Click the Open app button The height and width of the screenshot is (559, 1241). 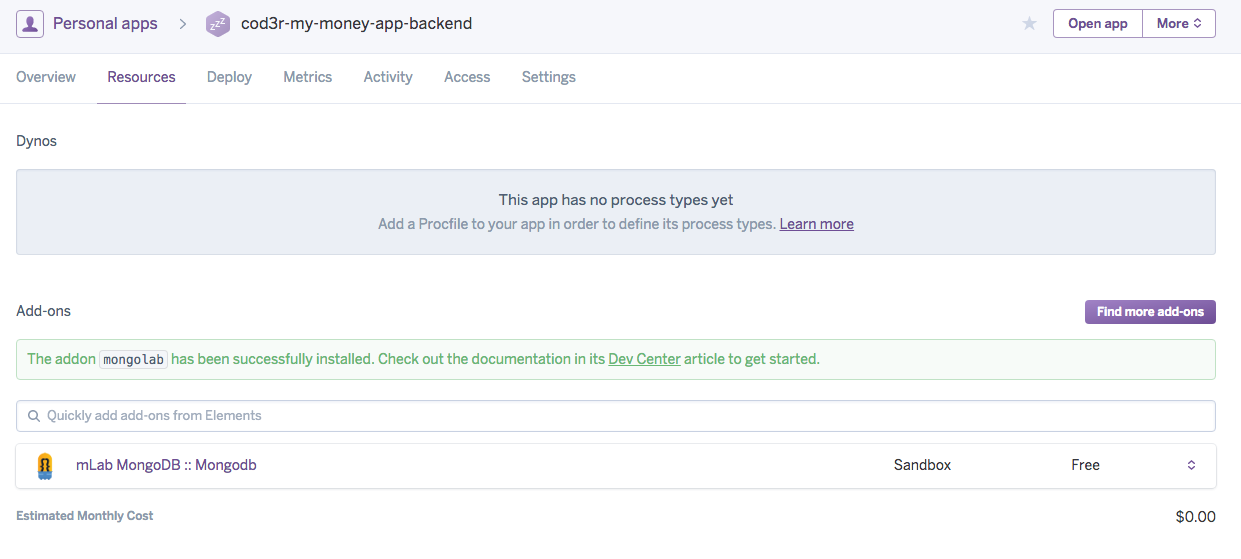pyautogui.click(x=1098, y=24)
